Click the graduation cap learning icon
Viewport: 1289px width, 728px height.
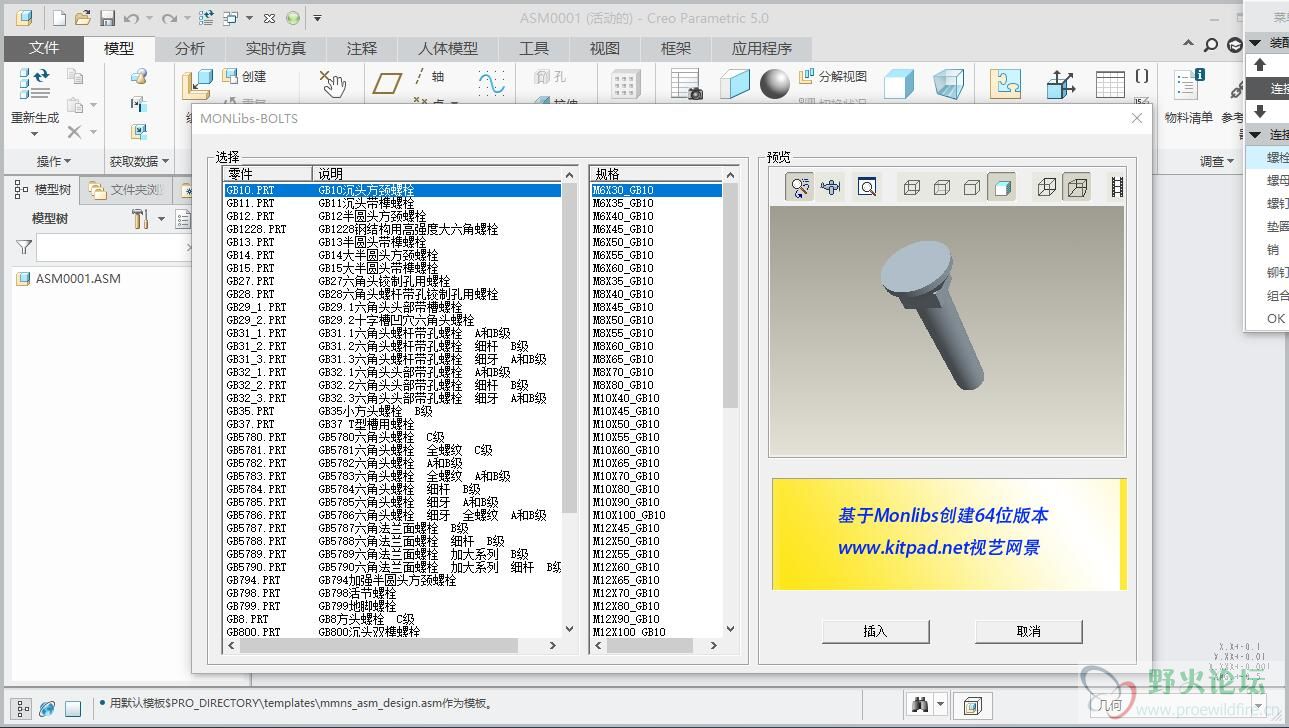pos(1235,45)
